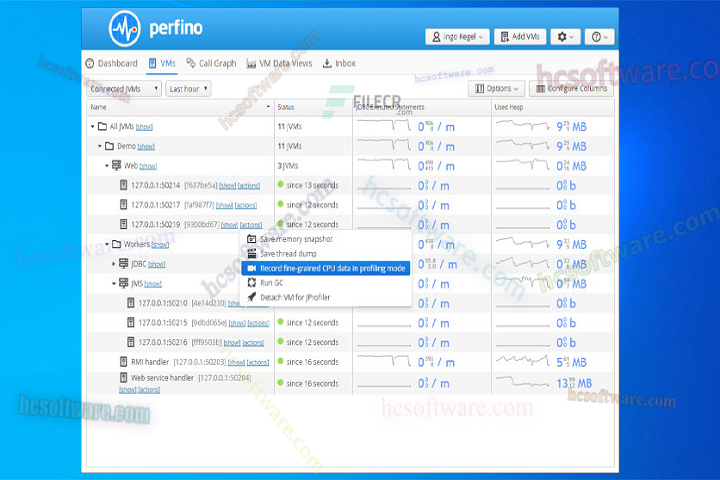The image size is (720, 480).
Task: Click VM icon for 127.0.0.1:50210
Action: point(131,303)
